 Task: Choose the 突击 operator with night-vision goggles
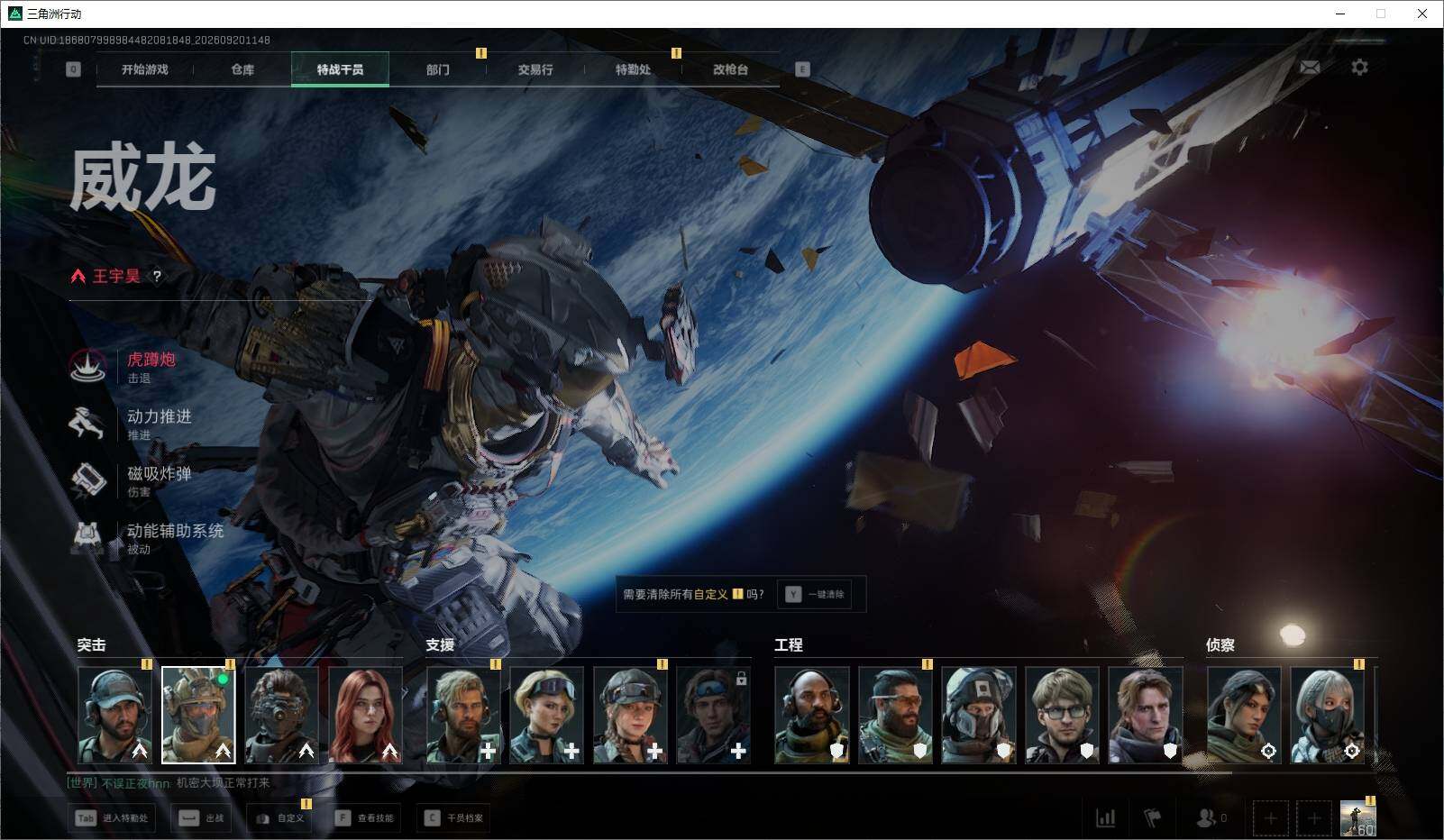(282, 715)
